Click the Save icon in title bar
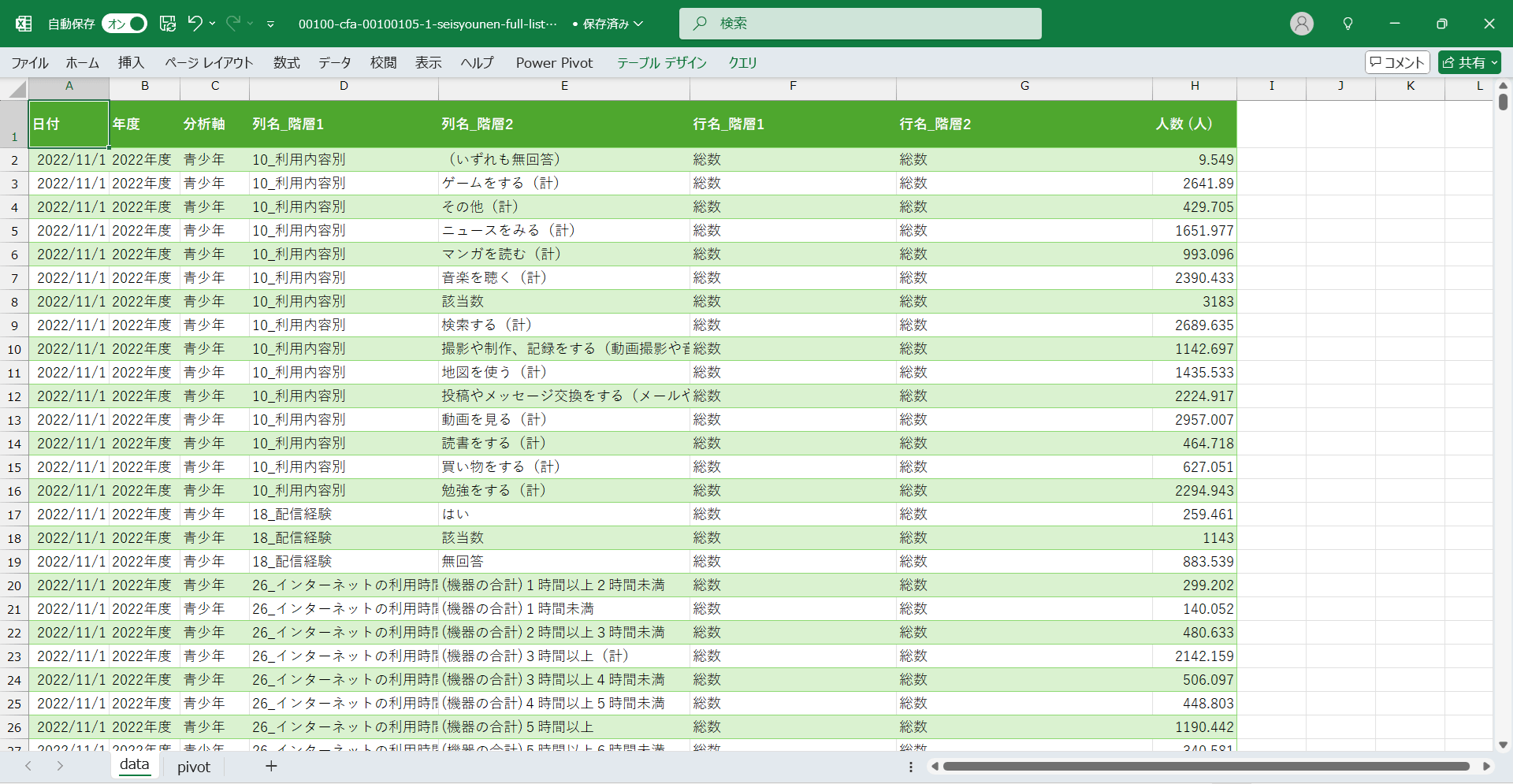This screenshot has width=1513, height=784. 168,24
